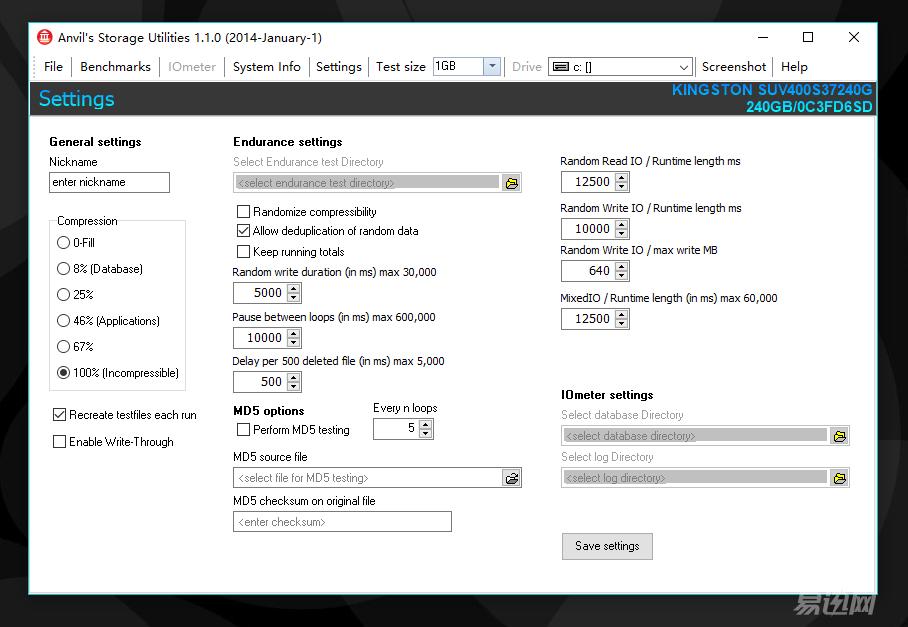Viewport: 908px width, 627px height.
Task: Decrease MixedIO runtime length spinner value
Action: click(x=621, y=323)
